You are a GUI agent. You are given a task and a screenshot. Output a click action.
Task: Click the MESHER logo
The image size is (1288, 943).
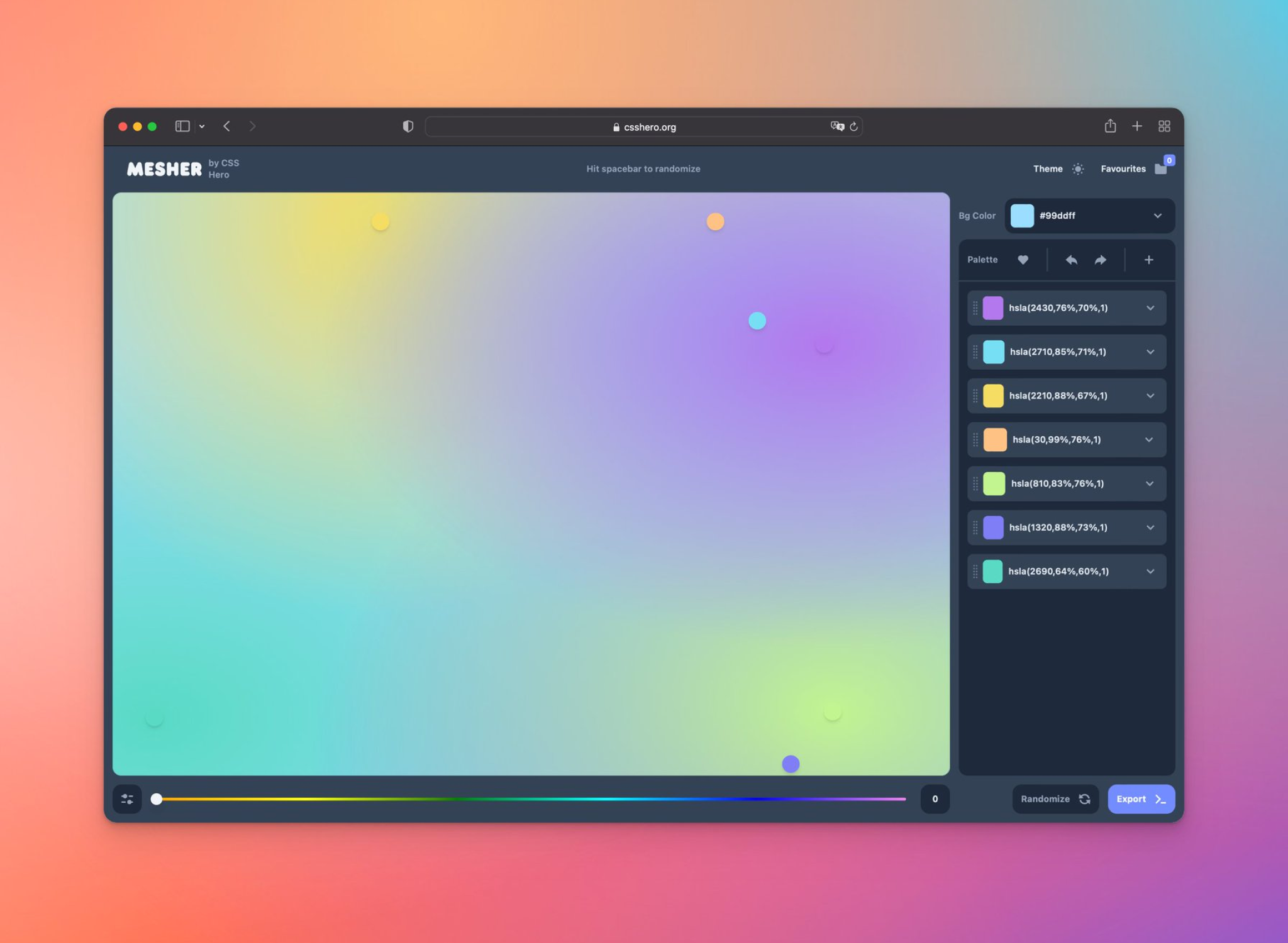coord(164,168)
